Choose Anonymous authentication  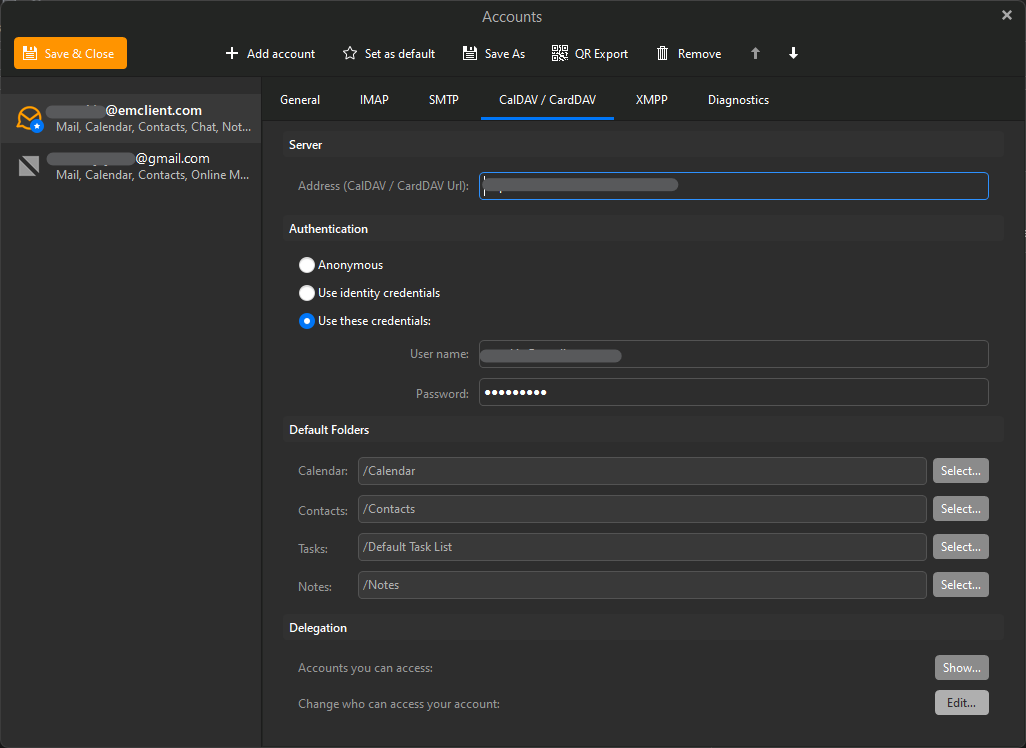(x=307, y=265)
